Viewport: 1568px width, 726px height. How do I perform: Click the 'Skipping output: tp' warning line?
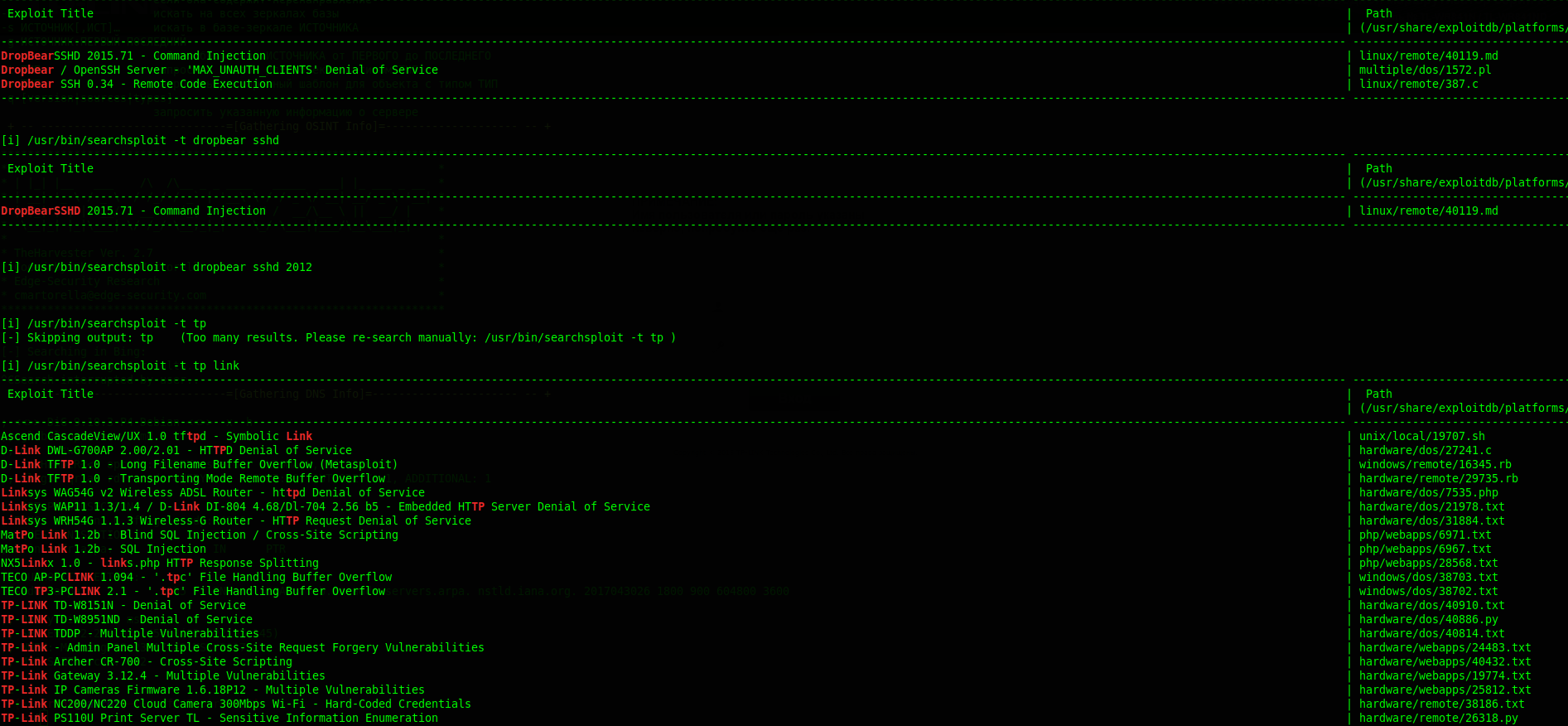coord(338,337)
